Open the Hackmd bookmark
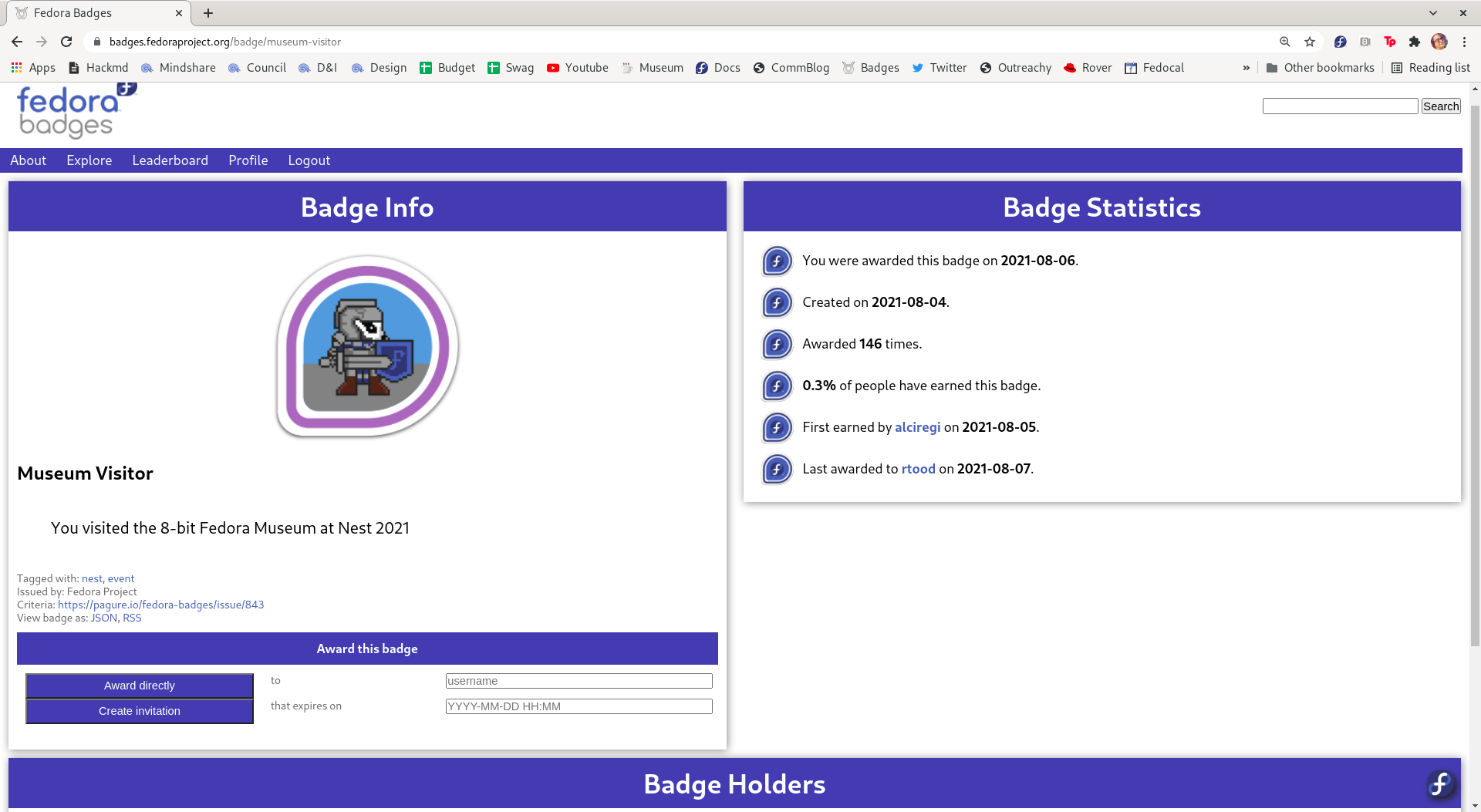Screen dimensions: 1481x812 tap(99, 68)
